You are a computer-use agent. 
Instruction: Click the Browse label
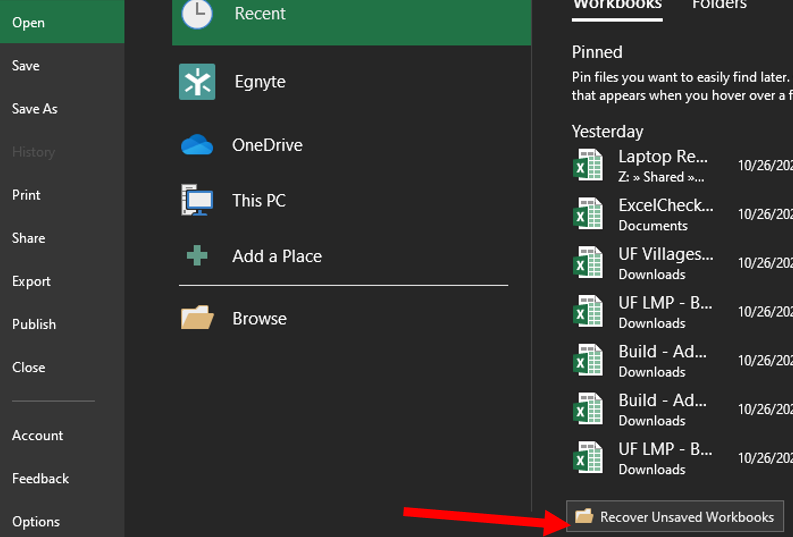tap(259, 319)
